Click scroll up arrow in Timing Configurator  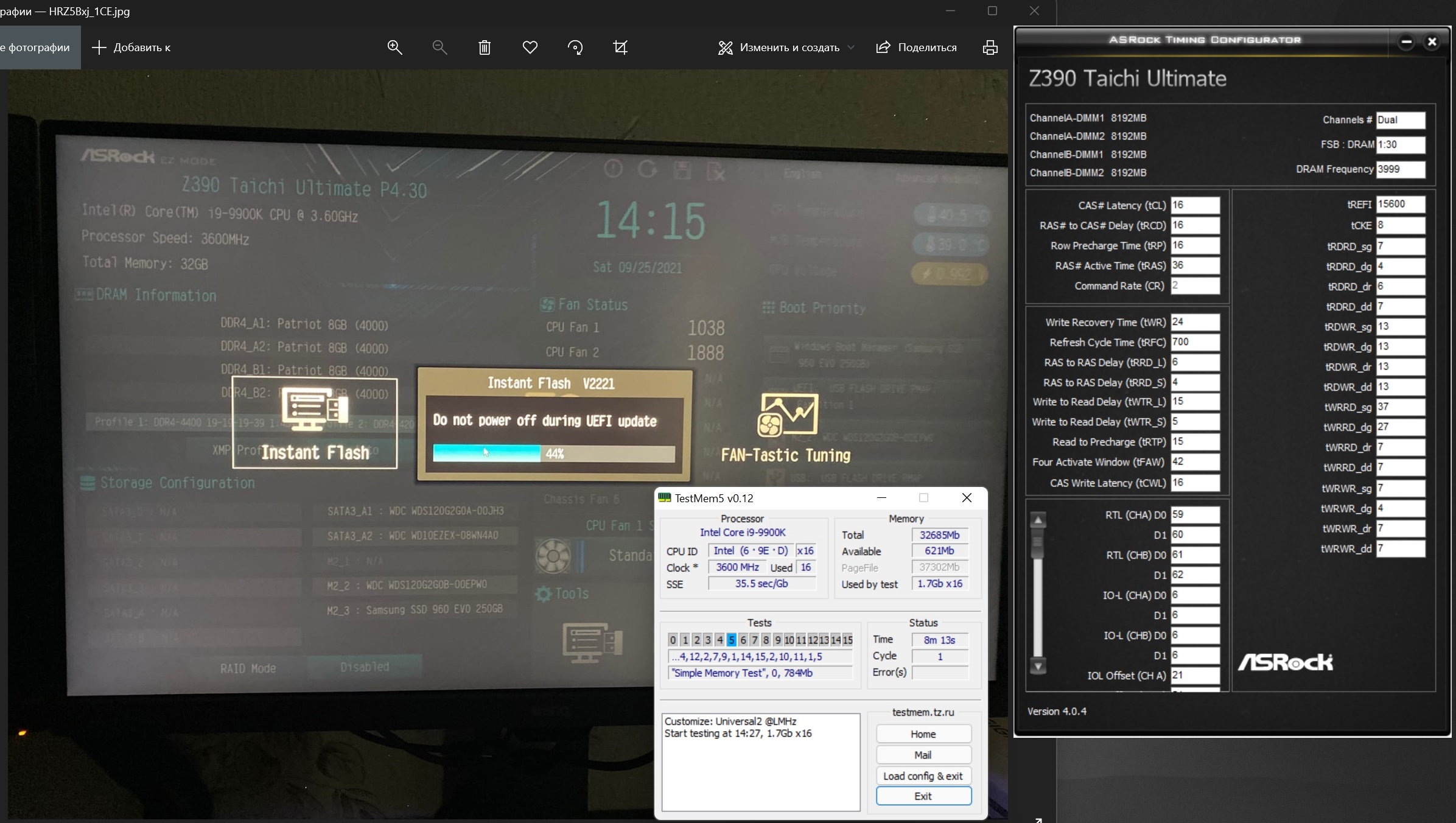pos(1038,520)
